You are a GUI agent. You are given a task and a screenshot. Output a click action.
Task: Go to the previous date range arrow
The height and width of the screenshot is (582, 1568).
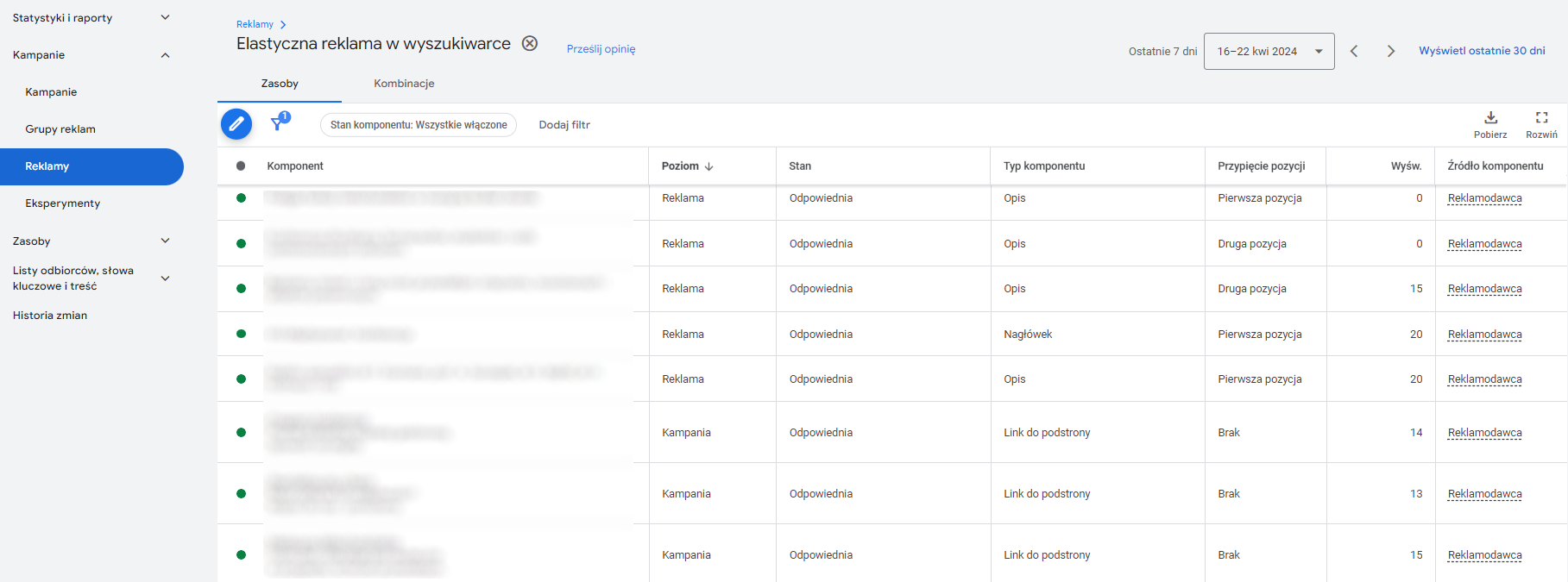pos(1354,51)
